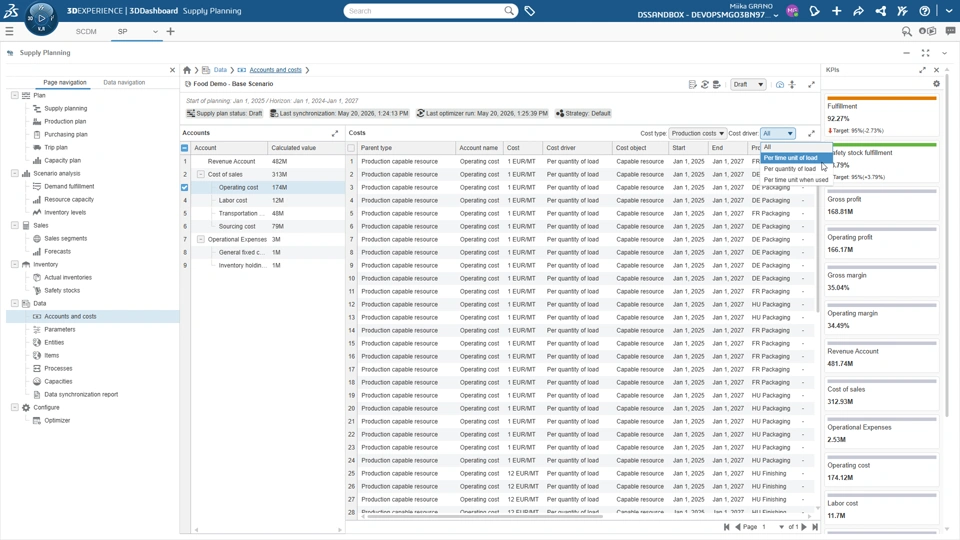Open the SP tab dropdown arrow

[x=155, y=31]
